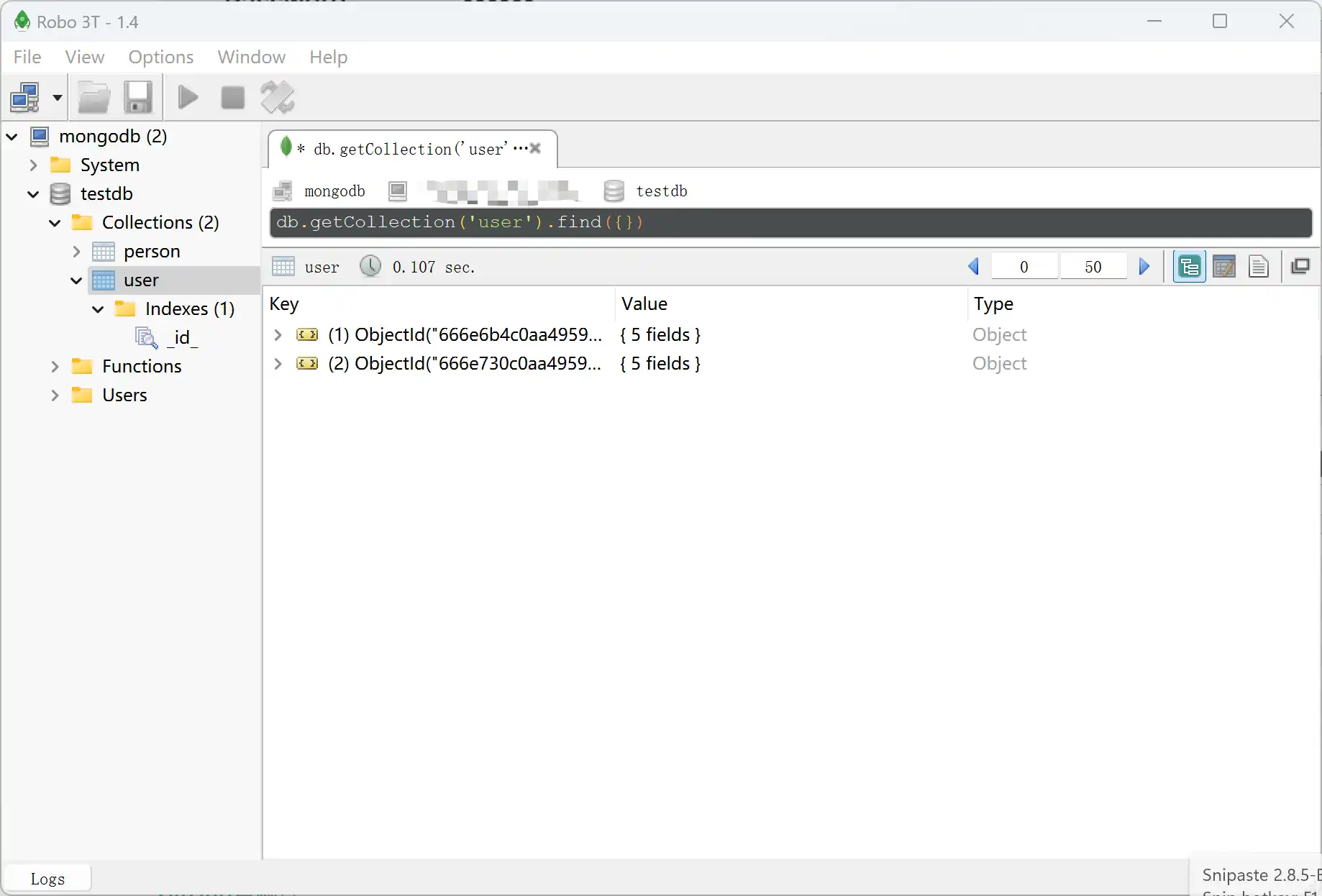Select the Indexes (1) folder

pyautogui.click(x=190, y=308)
